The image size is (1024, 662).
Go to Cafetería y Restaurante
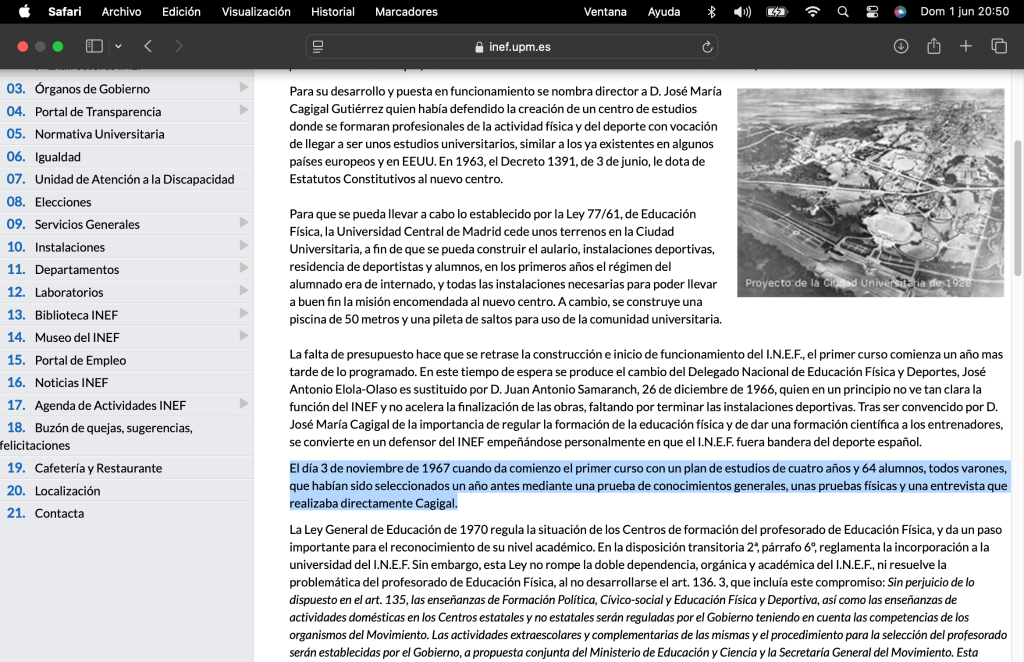tap(98, 467)
